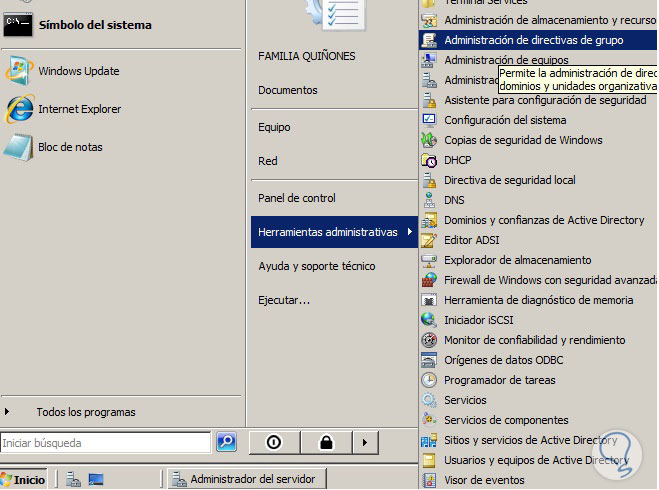Open Ayuda y soporte técnico
659x490 pixels.
317,266
